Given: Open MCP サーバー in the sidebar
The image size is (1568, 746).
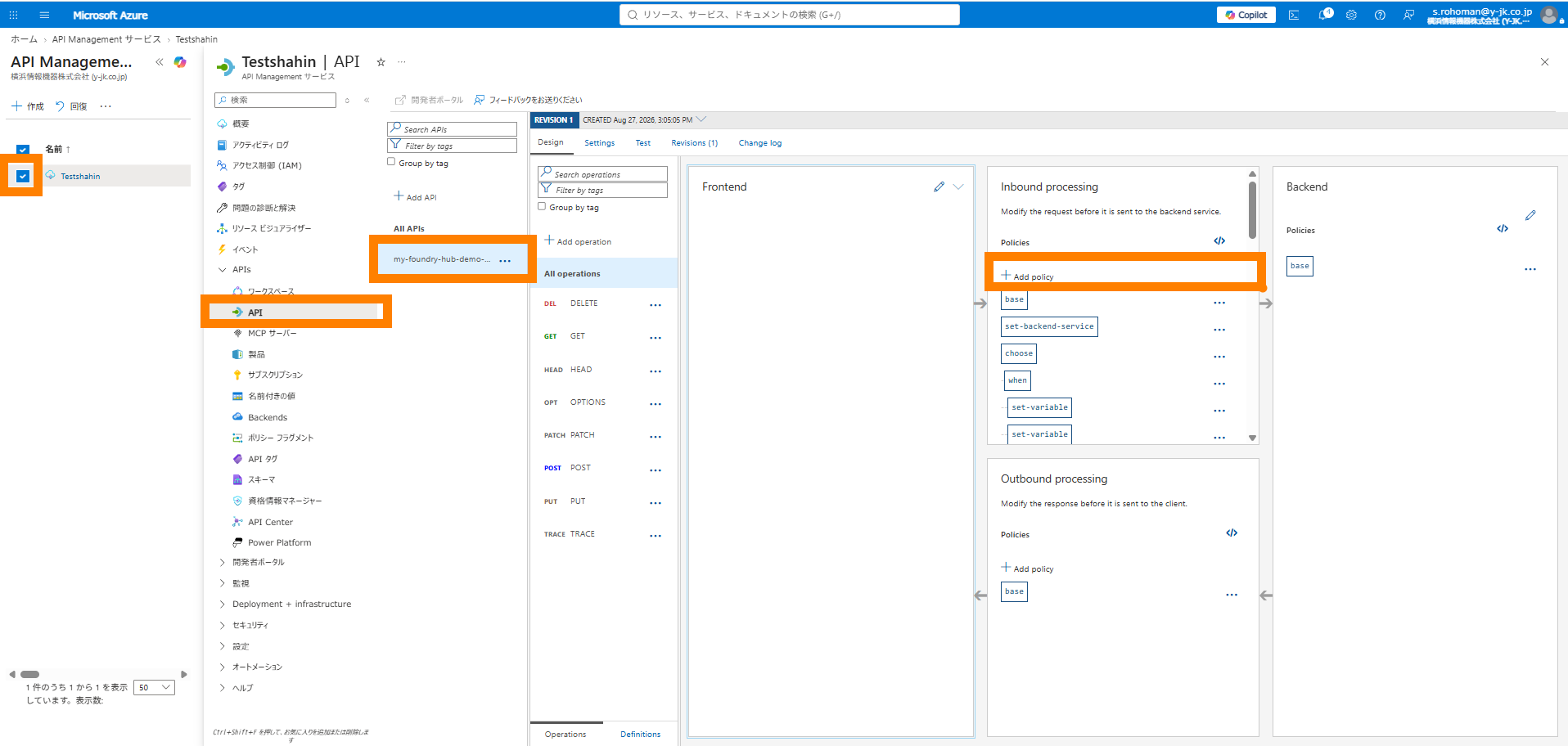Looking at the screenshot, I should [x=273, y=333].
